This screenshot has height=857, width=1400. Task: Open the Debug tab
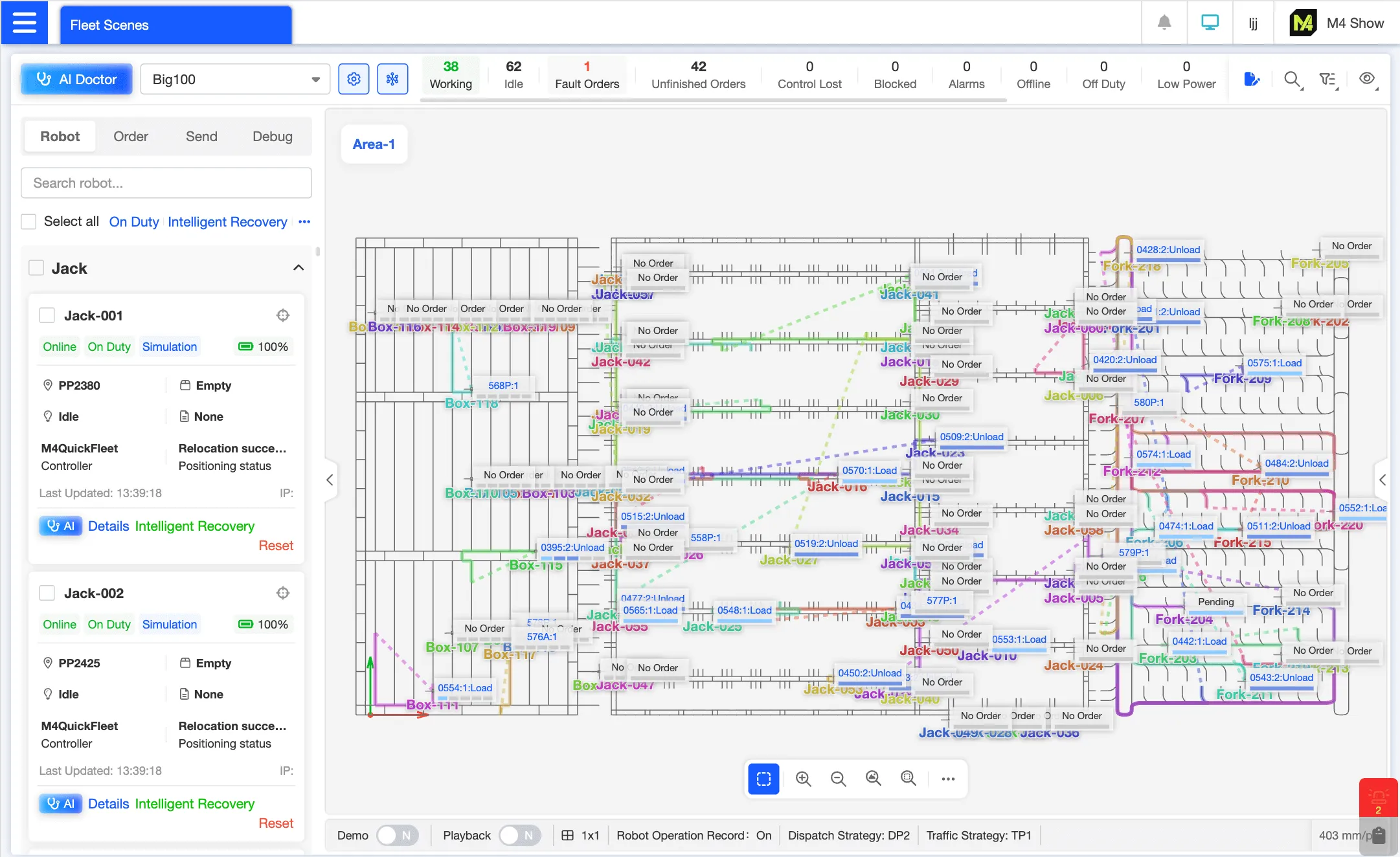click(272, 137)
